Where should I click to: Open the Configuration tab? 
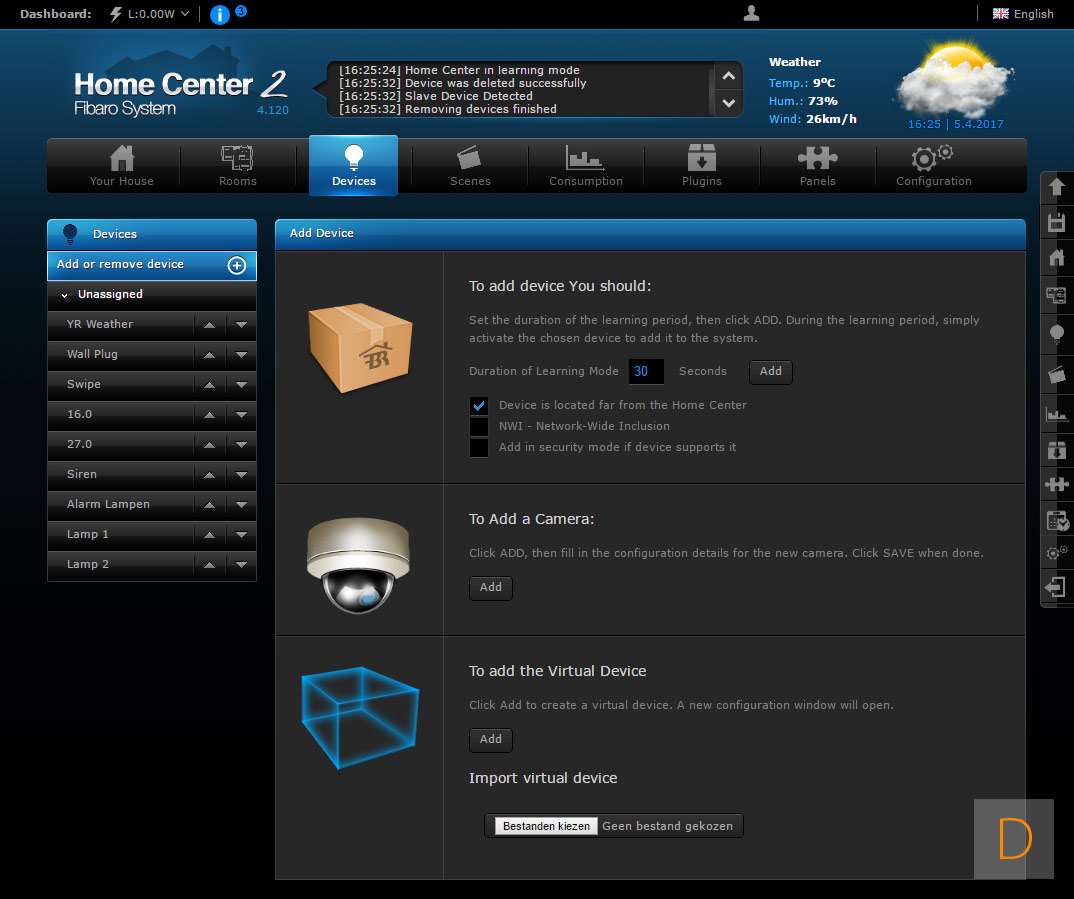point(934,166)
